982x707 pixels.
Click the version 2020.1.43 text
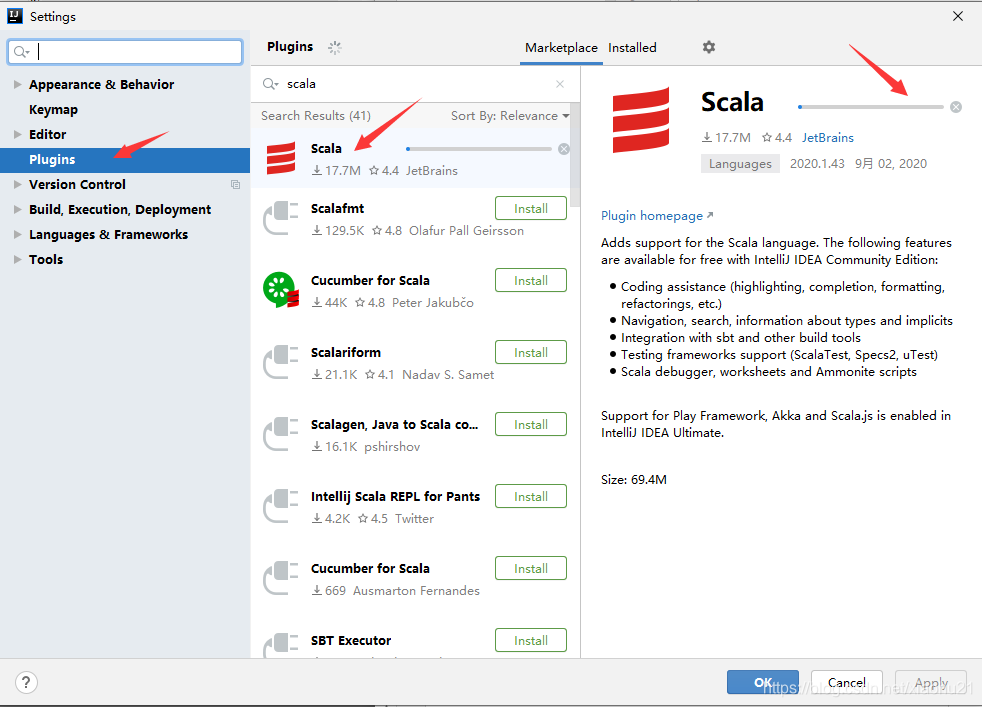[817, 164]
